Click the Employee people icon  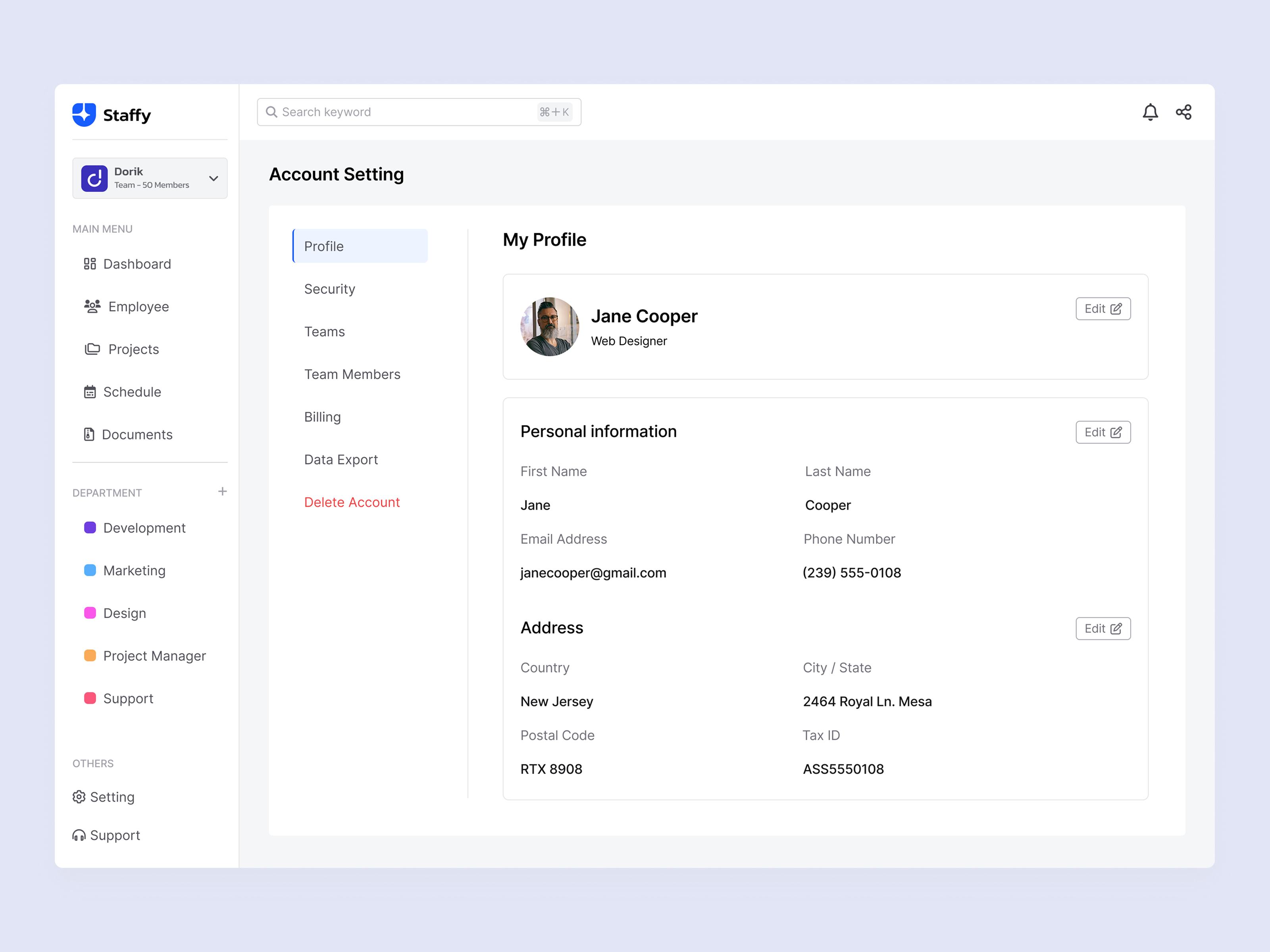pyautogui.click(x=92, y=307)
